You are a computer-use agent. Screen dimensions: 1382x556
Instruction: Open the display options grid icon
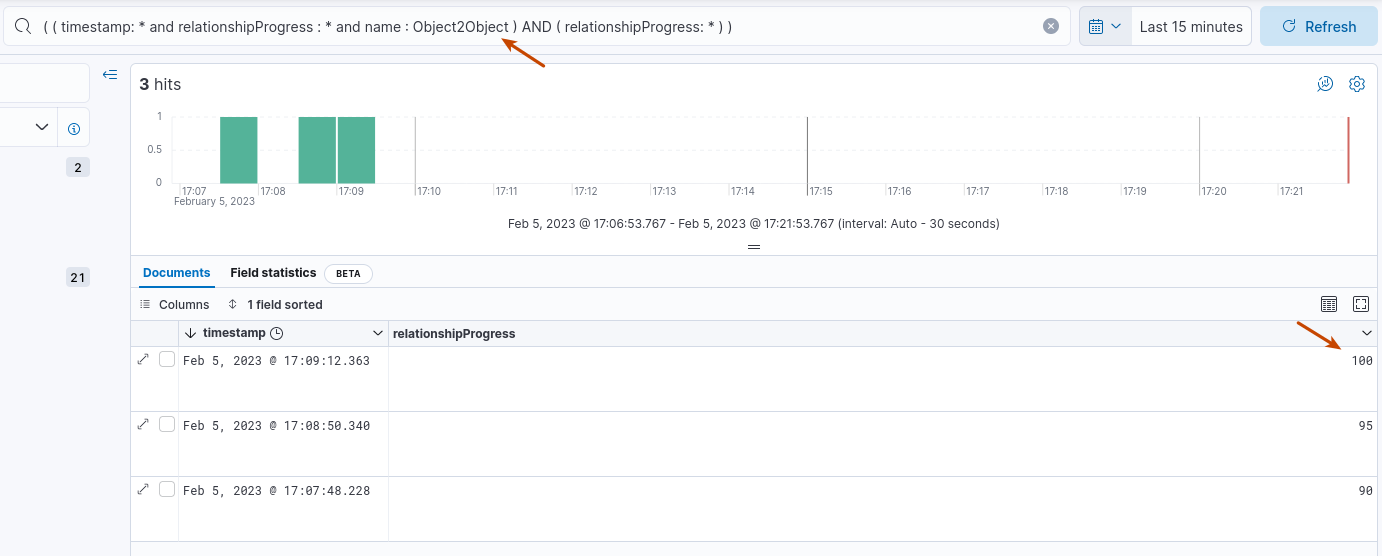point(1329,304)
